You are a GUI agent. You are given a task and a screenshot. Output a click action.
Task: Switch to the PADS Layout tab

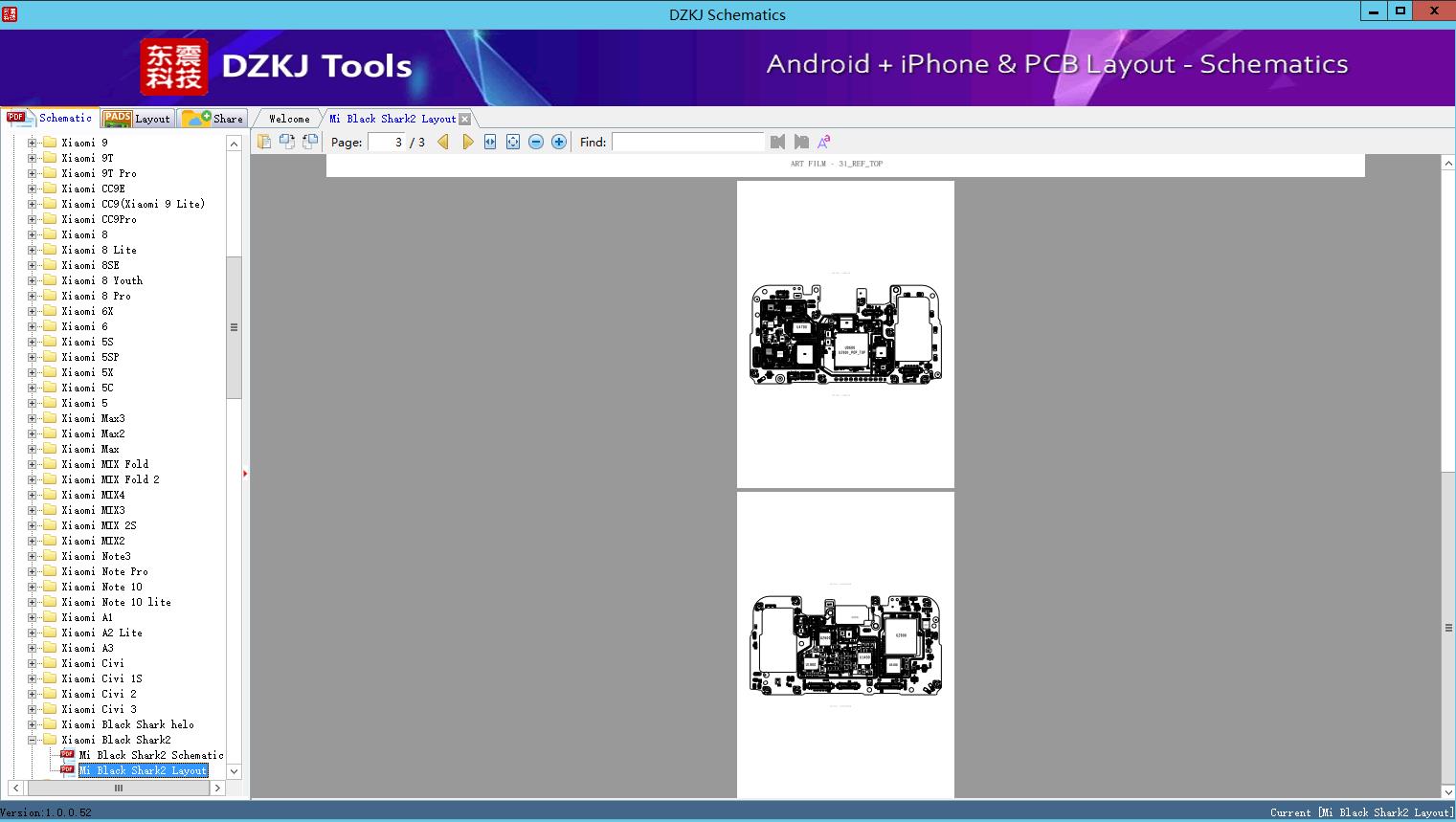137,119
